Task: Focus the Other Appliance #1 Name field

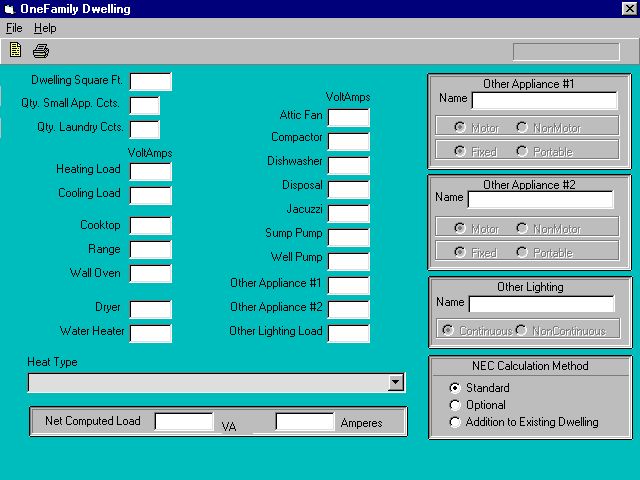Action: [543, 100]
